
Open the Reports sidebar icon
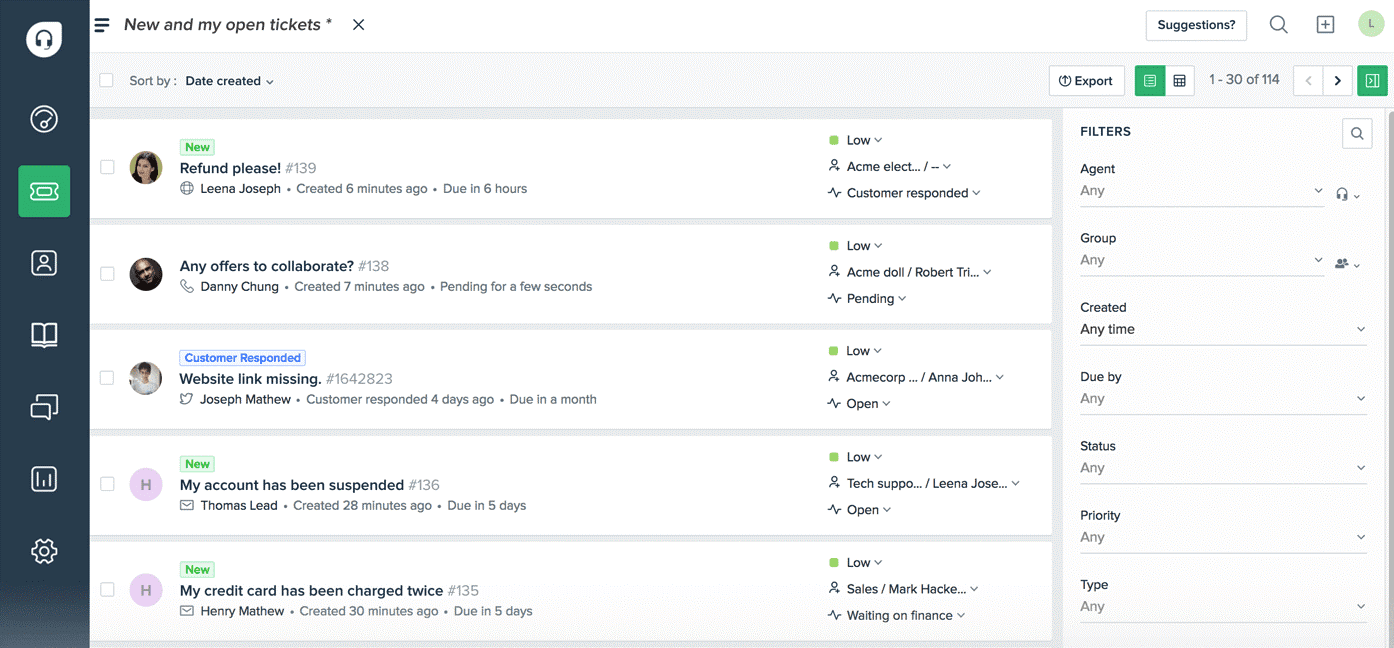(x=44, y=479)
